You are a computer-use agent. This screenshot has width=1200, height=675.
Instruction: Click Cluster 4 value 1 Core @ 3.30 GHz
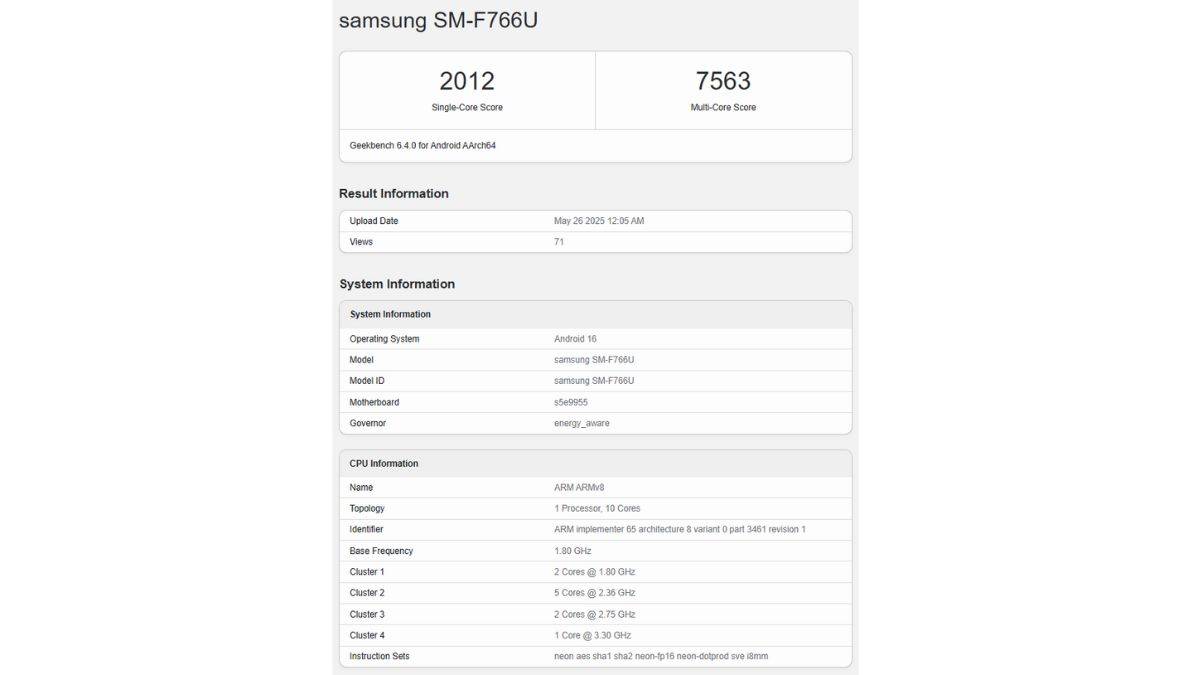pyautogui.click(x=592, y=635)
